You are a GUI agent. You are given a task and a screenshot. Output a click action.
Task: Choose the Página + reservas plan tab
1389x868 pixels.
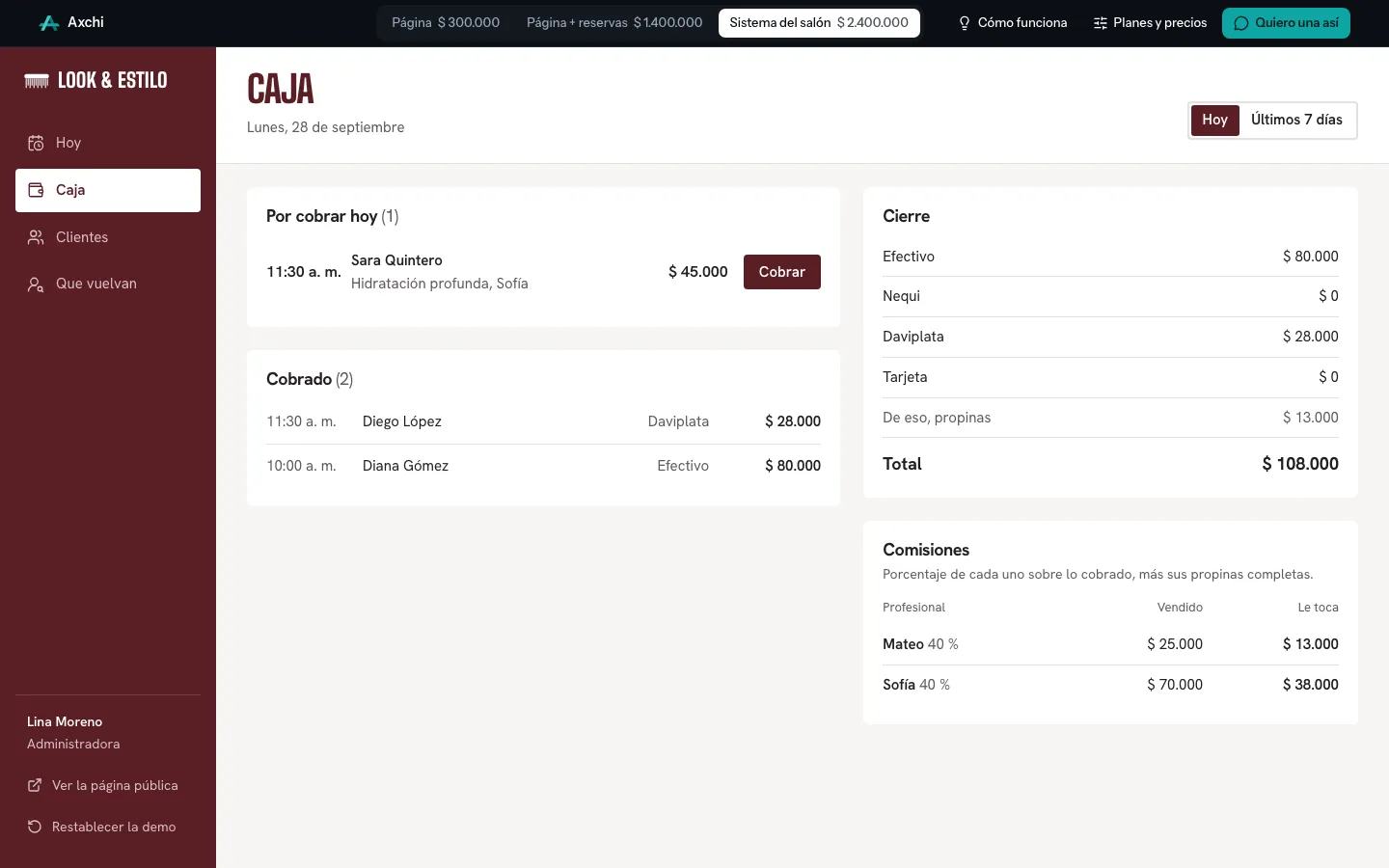click(x=614, y=23)
